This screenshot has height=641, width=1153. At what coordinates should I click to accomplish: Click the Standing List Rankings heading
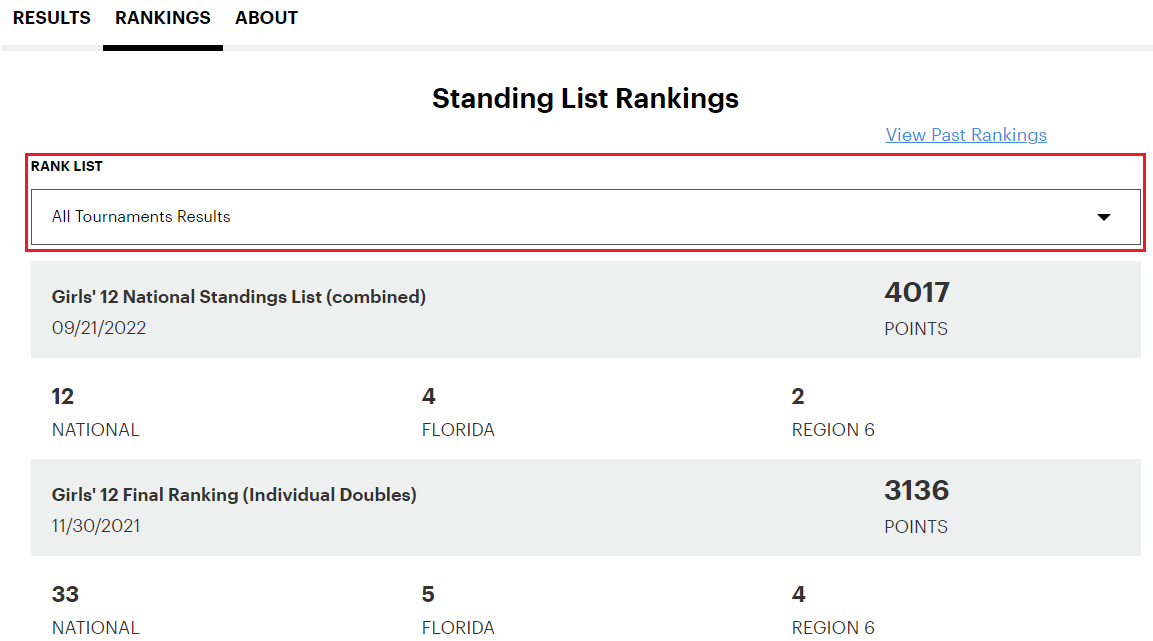(585, 99)
